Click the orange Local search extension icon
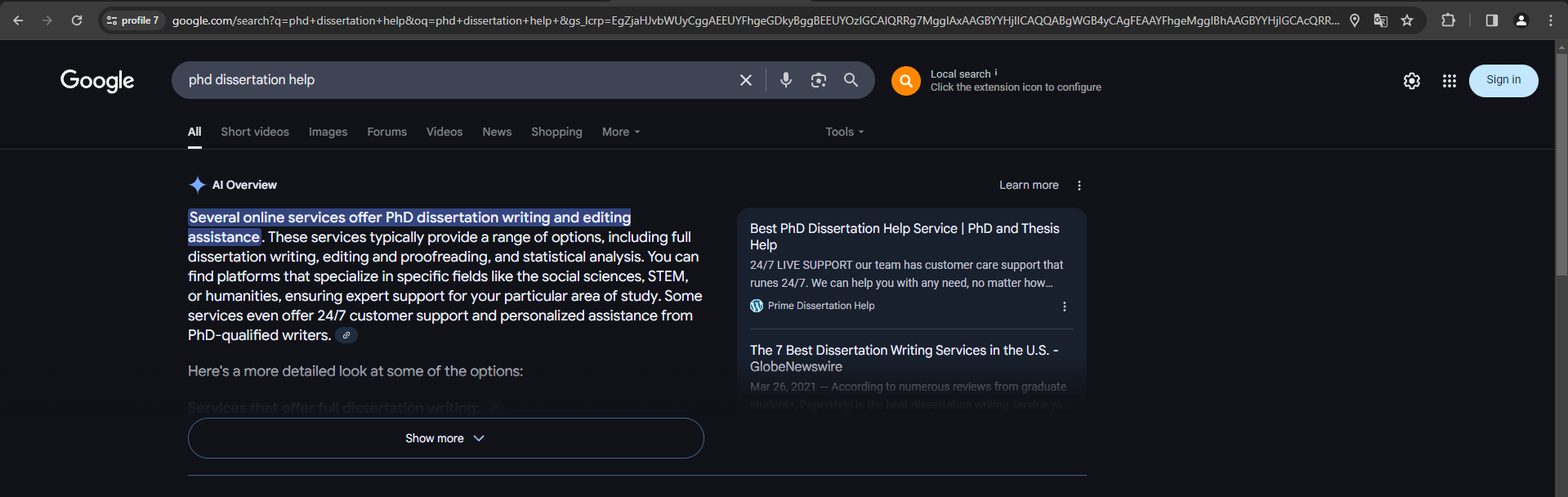The image size is (1568, 497). (x=906, y=81)
